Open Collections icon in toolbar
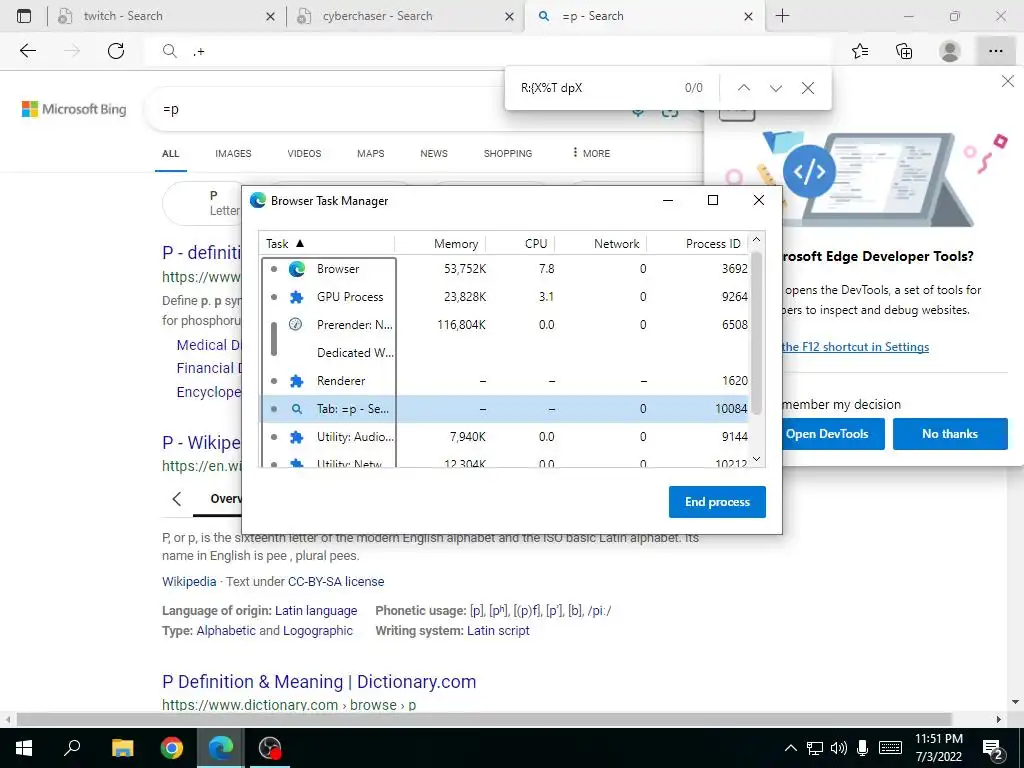The width and height of the screenshot is (1024, 768). (x=904, y=51)
